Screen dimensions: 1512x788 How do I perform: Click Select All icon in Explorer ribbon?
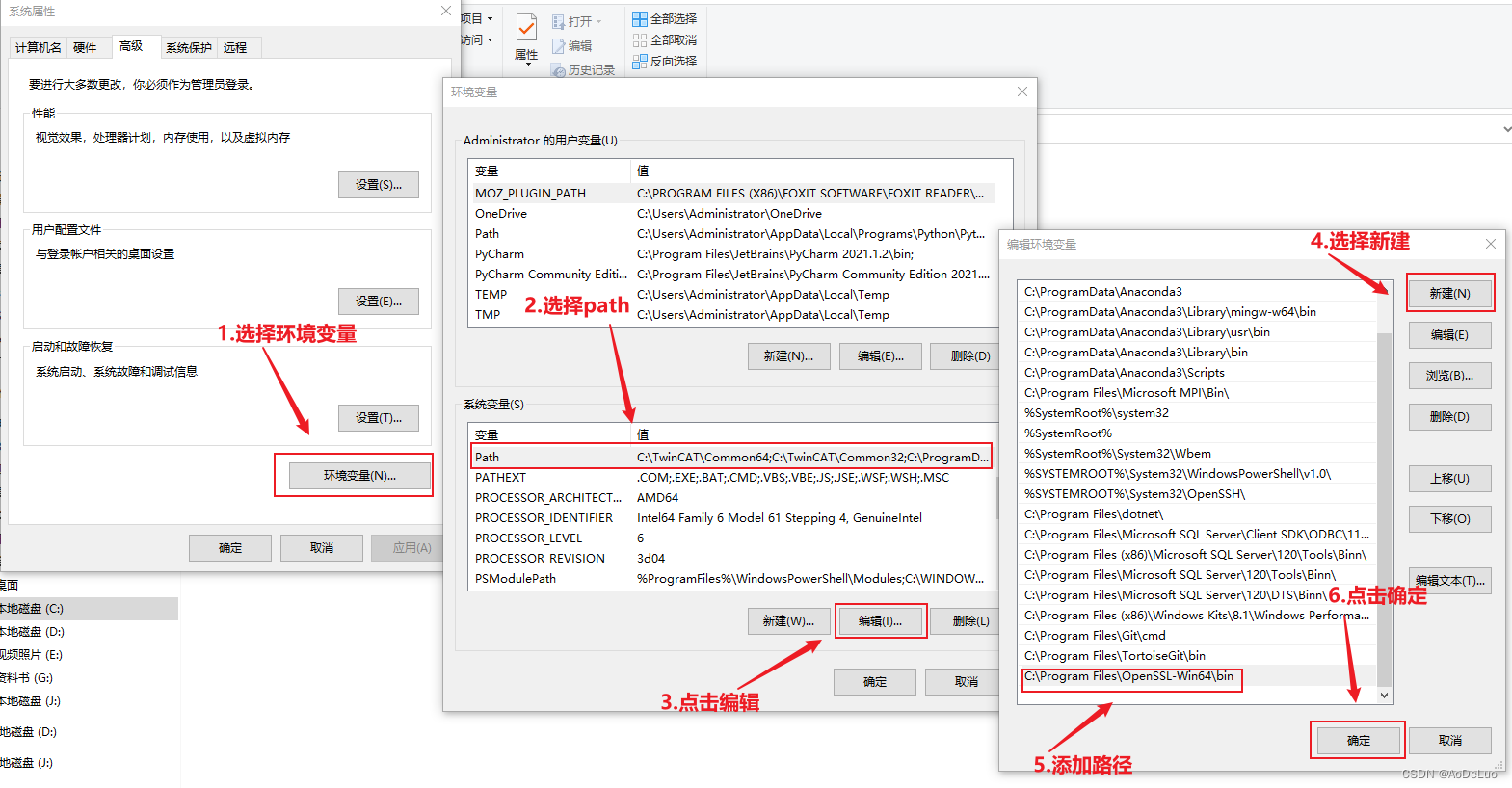coord(640,18)
